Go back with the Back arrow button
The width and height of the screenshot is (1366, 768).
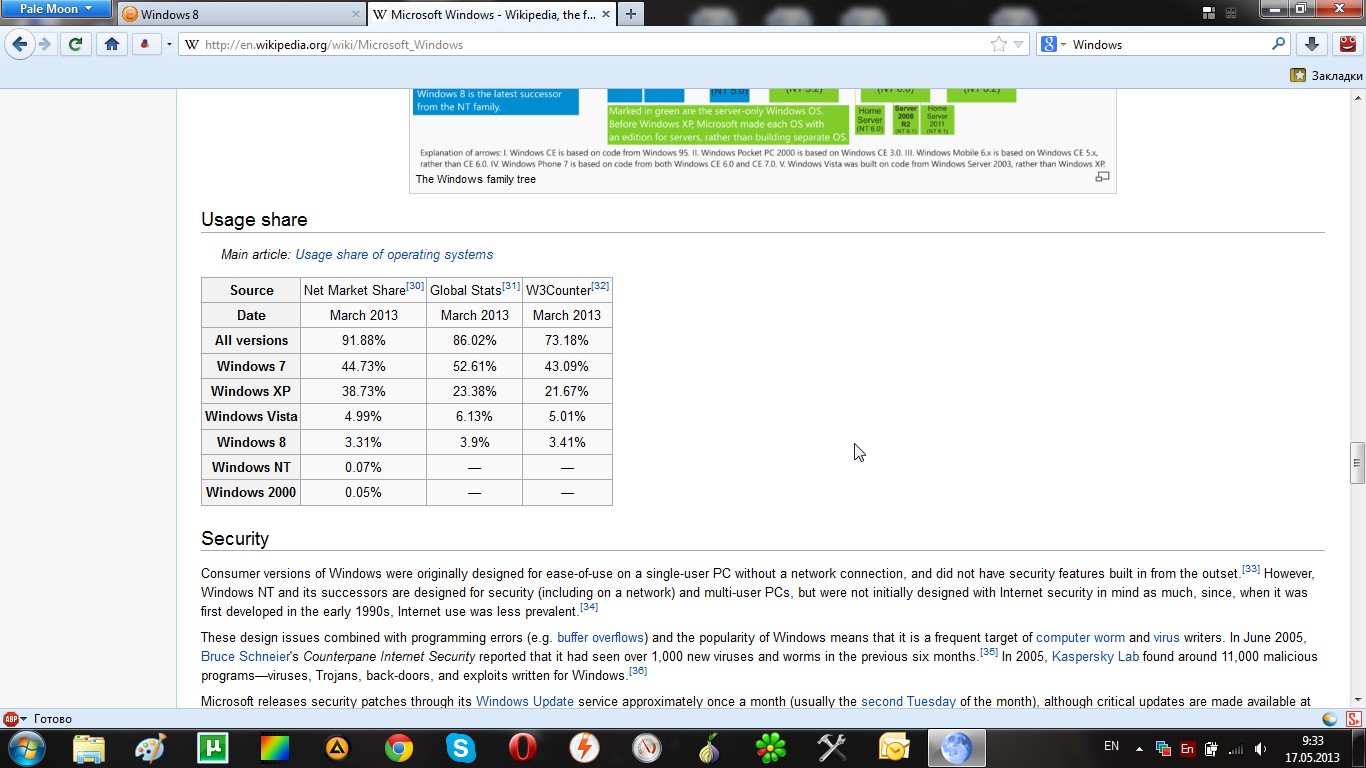(x=19, y=44)
